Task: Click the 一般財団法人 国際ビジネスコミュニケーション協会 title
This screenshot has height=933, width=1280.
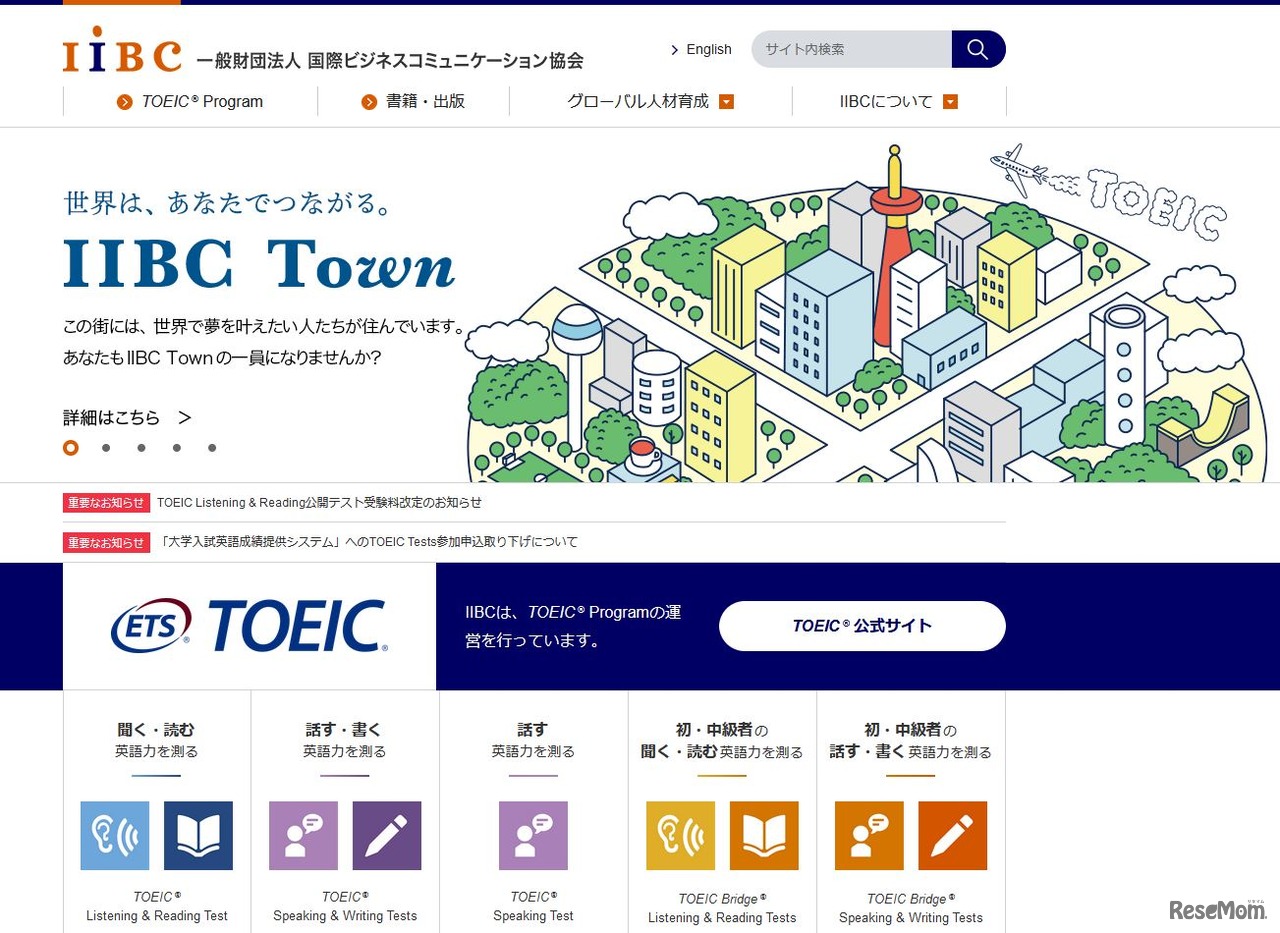Action: click(390, 61)
